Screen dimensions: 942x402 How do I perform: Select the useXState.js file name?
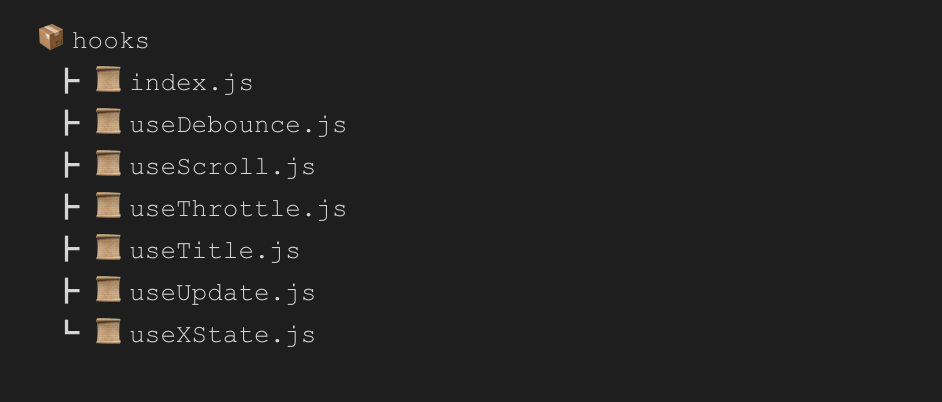[222, 335]
